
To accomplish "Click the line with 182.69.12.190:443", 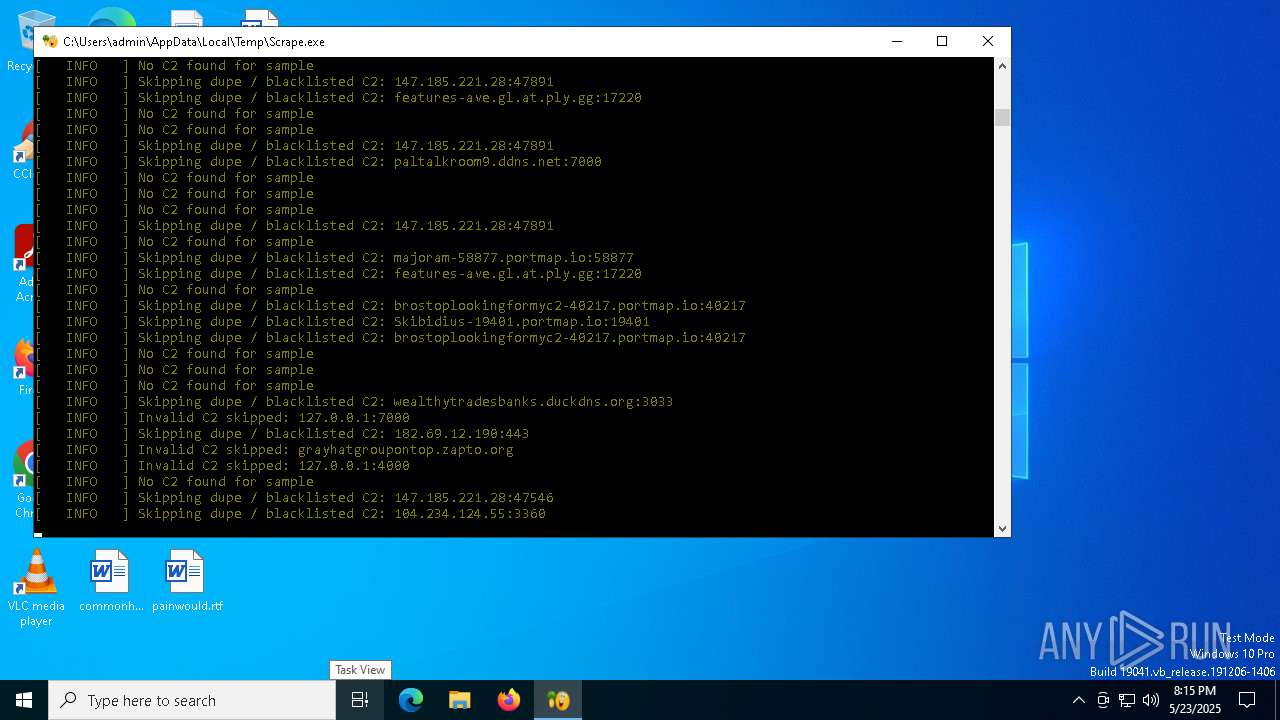I will [283, 434].
